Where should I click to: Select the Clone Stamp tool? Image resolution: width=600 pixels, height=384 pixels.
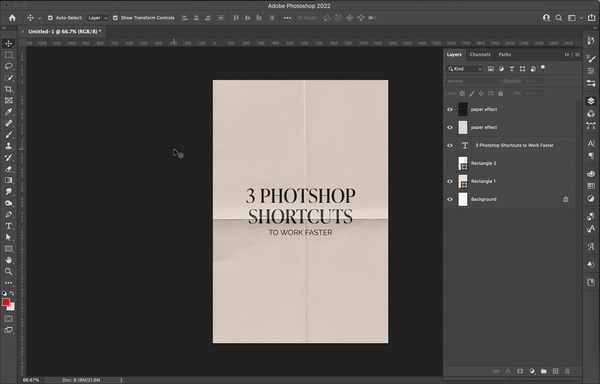pyautogui.click(x=8, y=146)
